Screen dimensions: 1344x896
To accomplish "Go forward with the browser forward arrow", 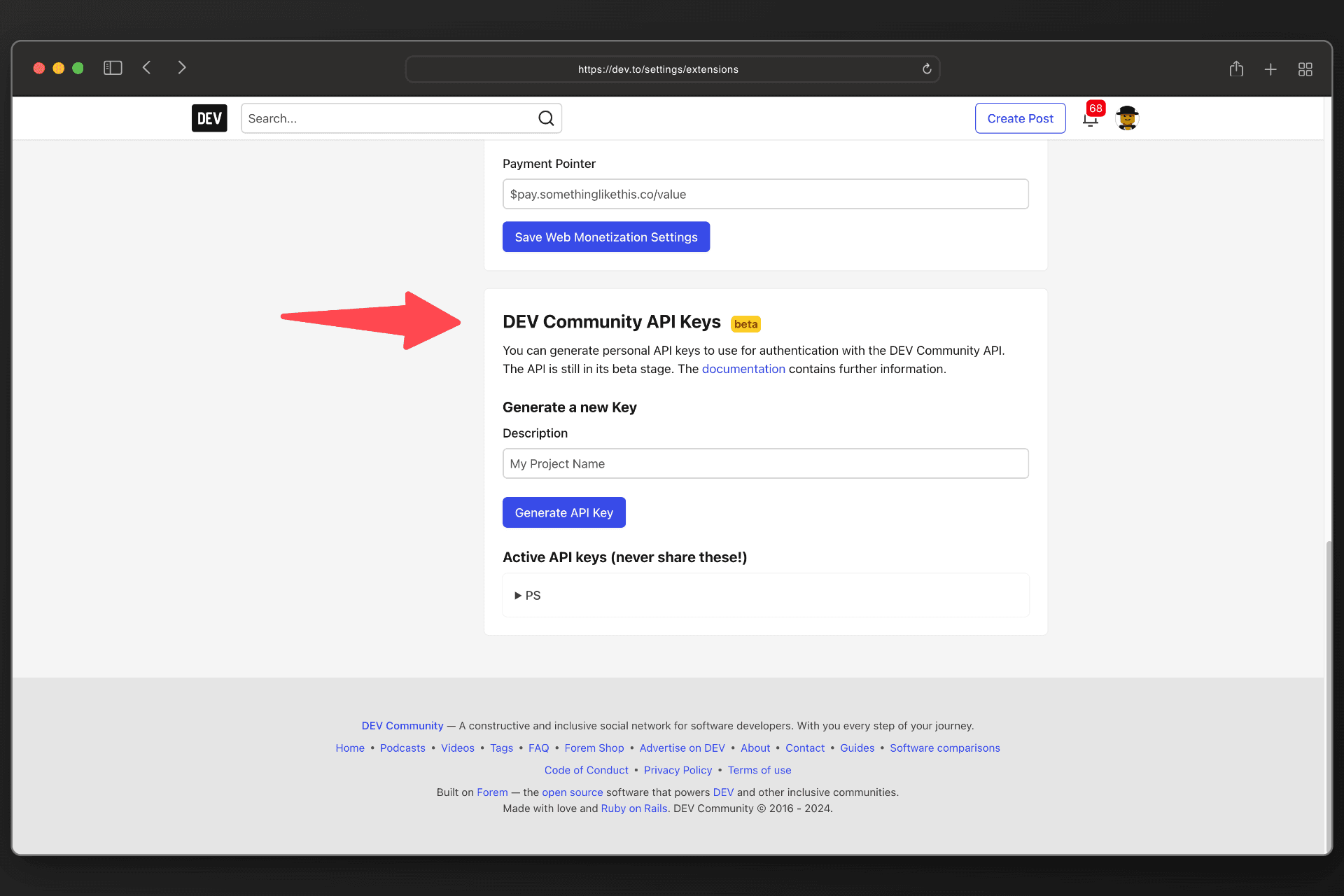I will pyautogui.click(x=182, y=68).
